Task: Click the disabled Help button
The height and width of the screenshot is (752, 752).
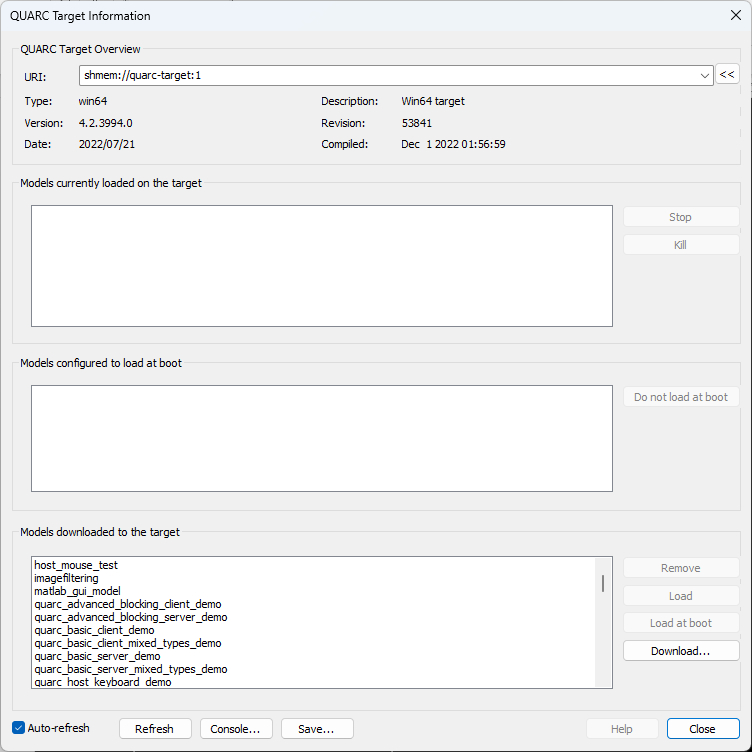Action: click(622, 728)
